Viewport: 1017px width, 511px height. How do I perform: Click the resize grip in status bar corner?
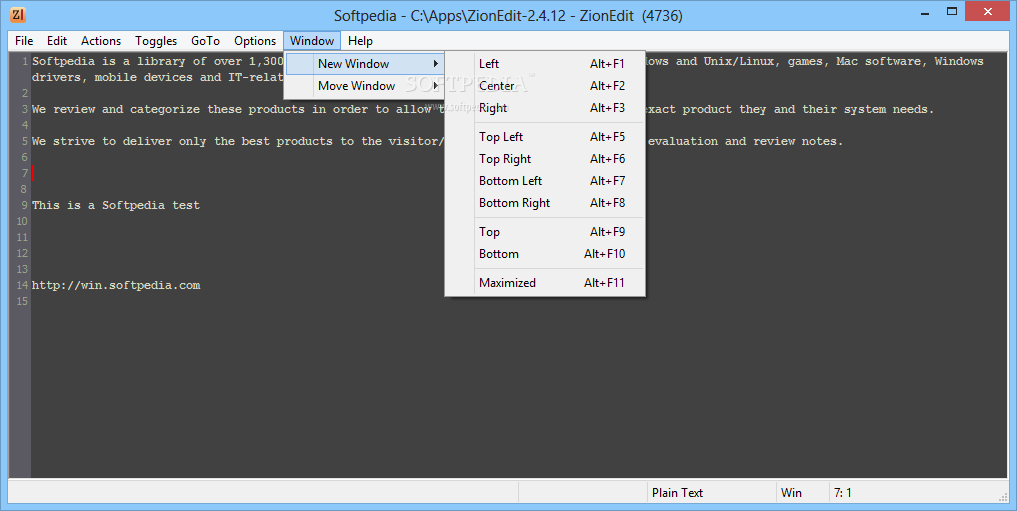[1001, 496]
